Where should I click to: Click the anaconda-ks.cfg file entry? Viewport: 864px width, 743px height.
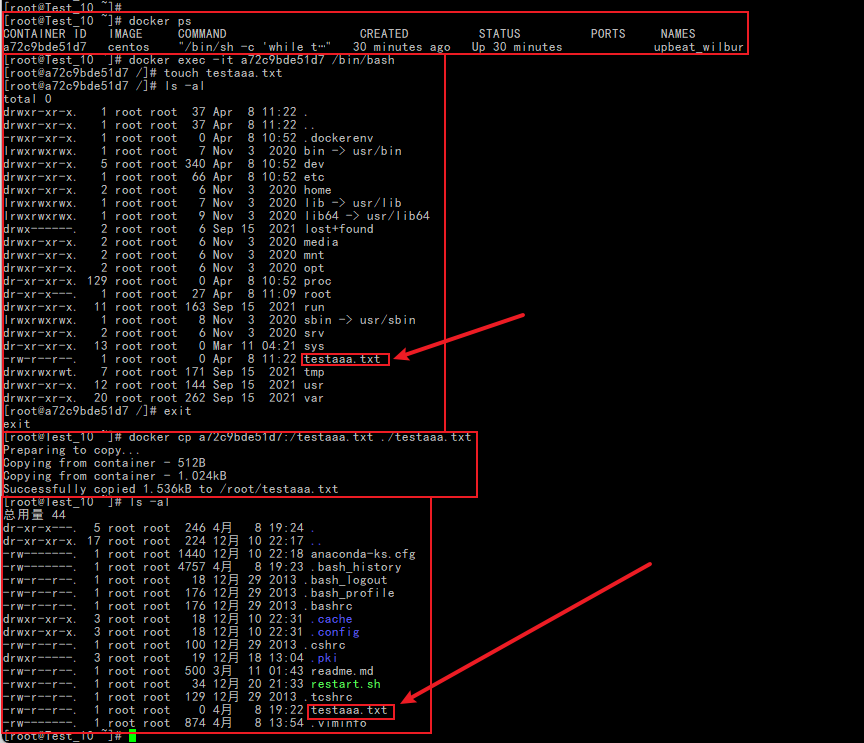click(x=362, y=554)
